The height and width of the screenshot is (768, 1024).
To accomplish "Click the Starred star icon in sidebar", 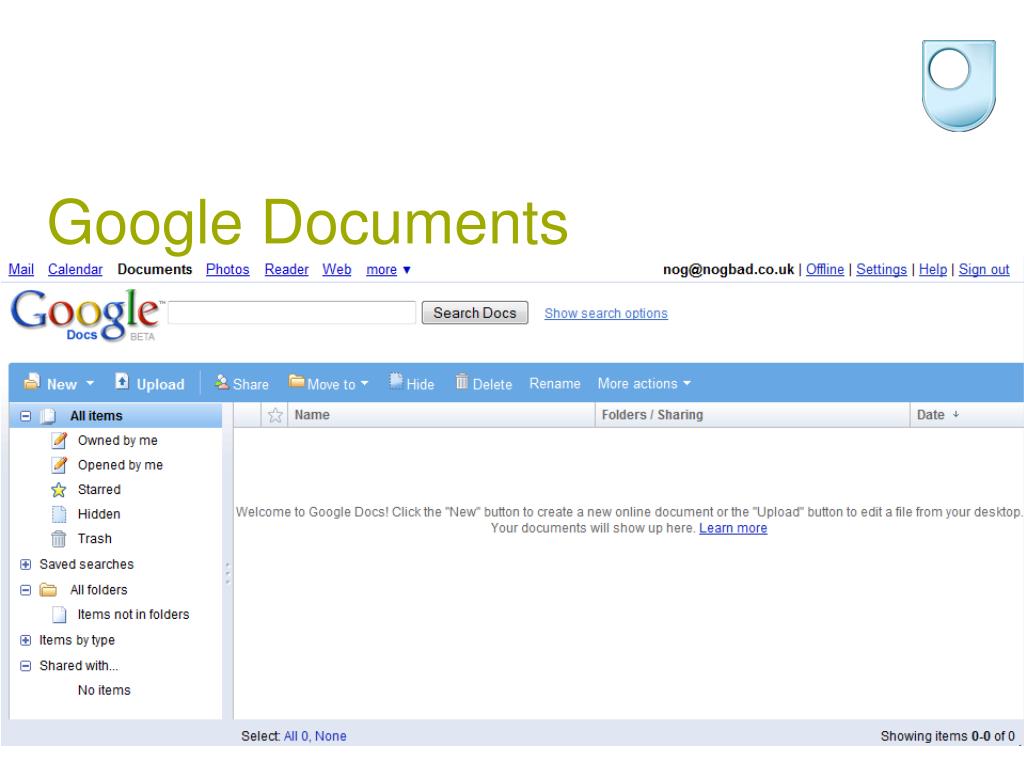I will 59,489.
